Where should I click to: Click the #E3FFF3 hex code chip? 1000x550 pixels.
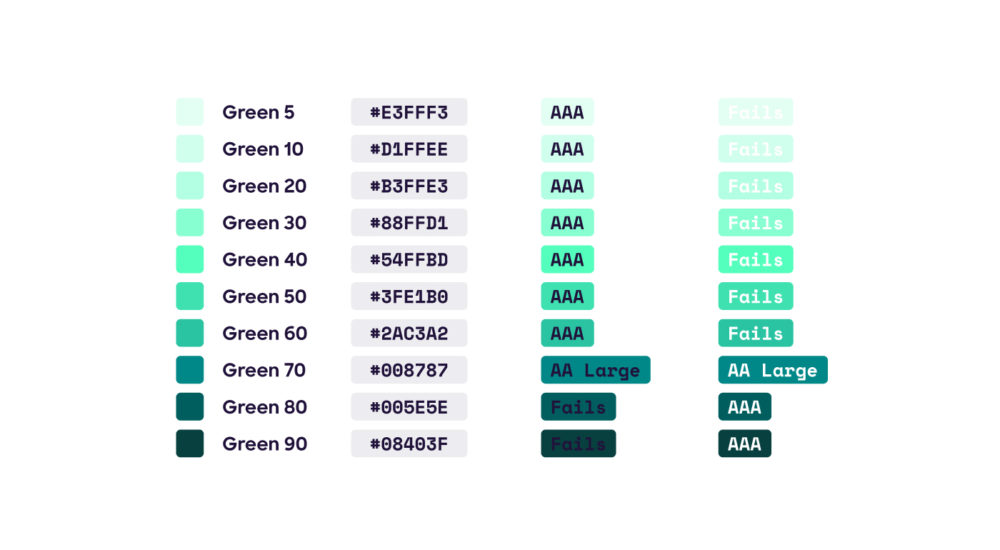pos(409,112)
